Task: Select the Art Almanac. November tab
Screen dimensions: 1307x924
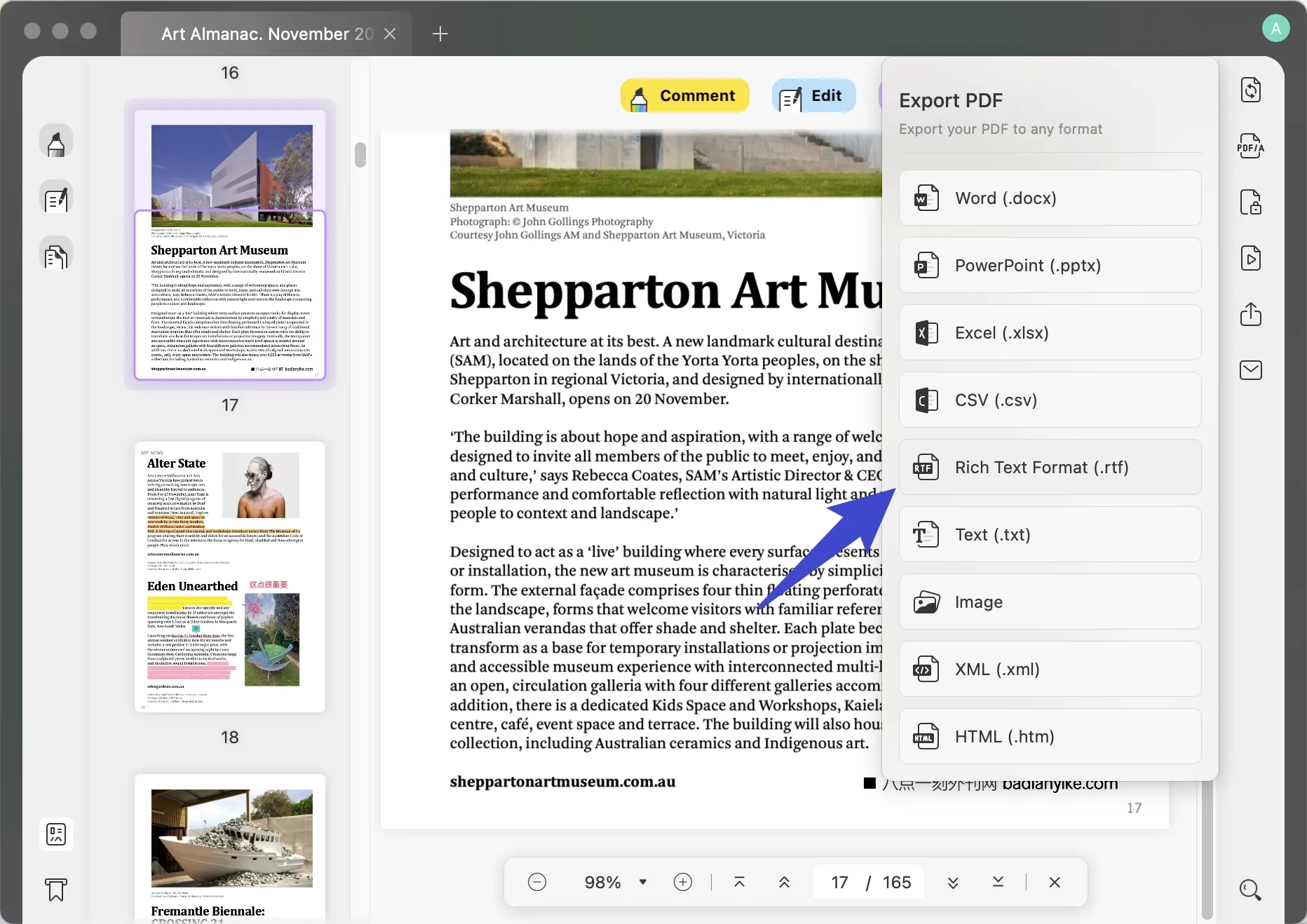Action: [266, 34]
